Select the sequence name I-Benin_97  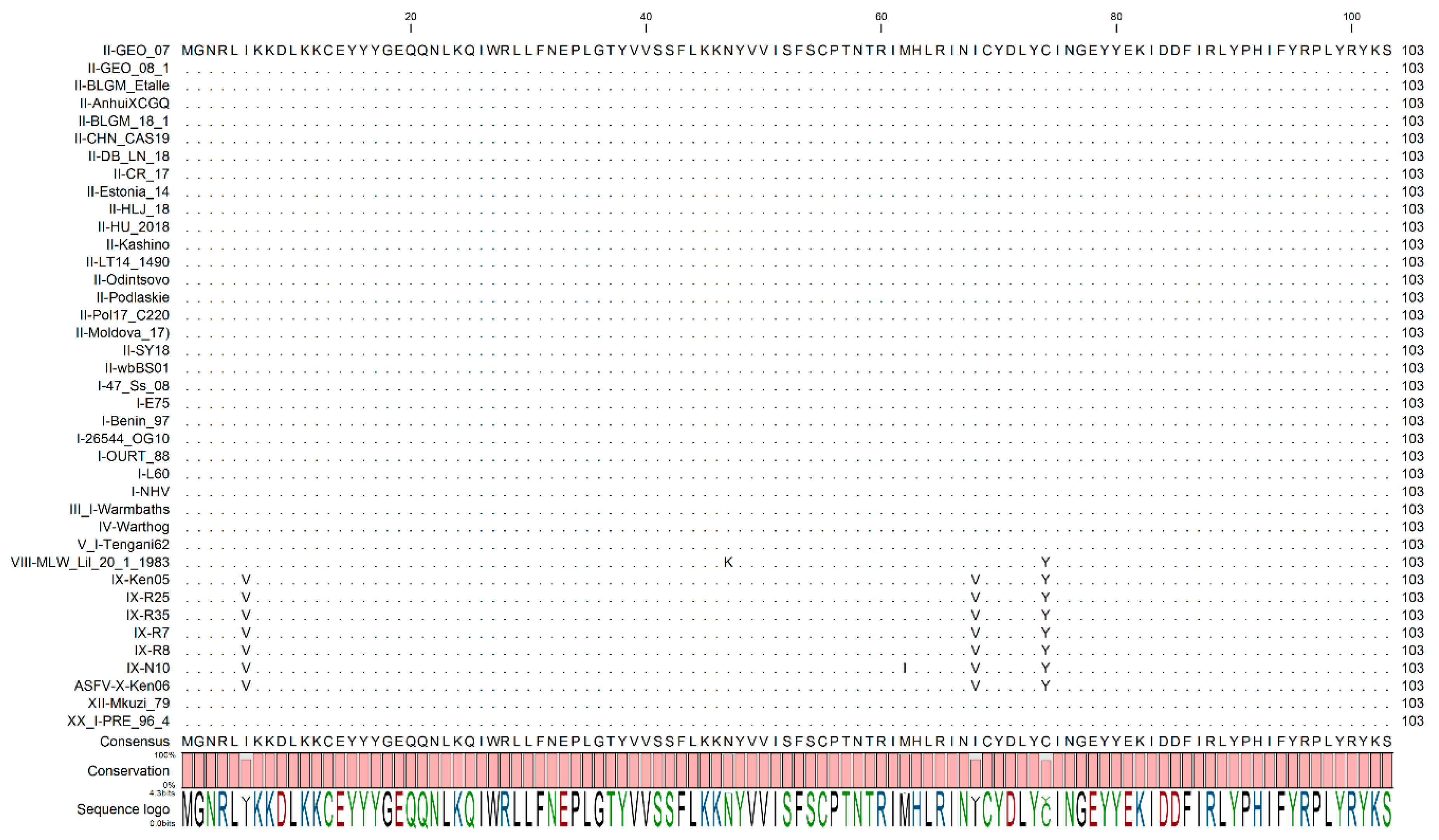136,420
